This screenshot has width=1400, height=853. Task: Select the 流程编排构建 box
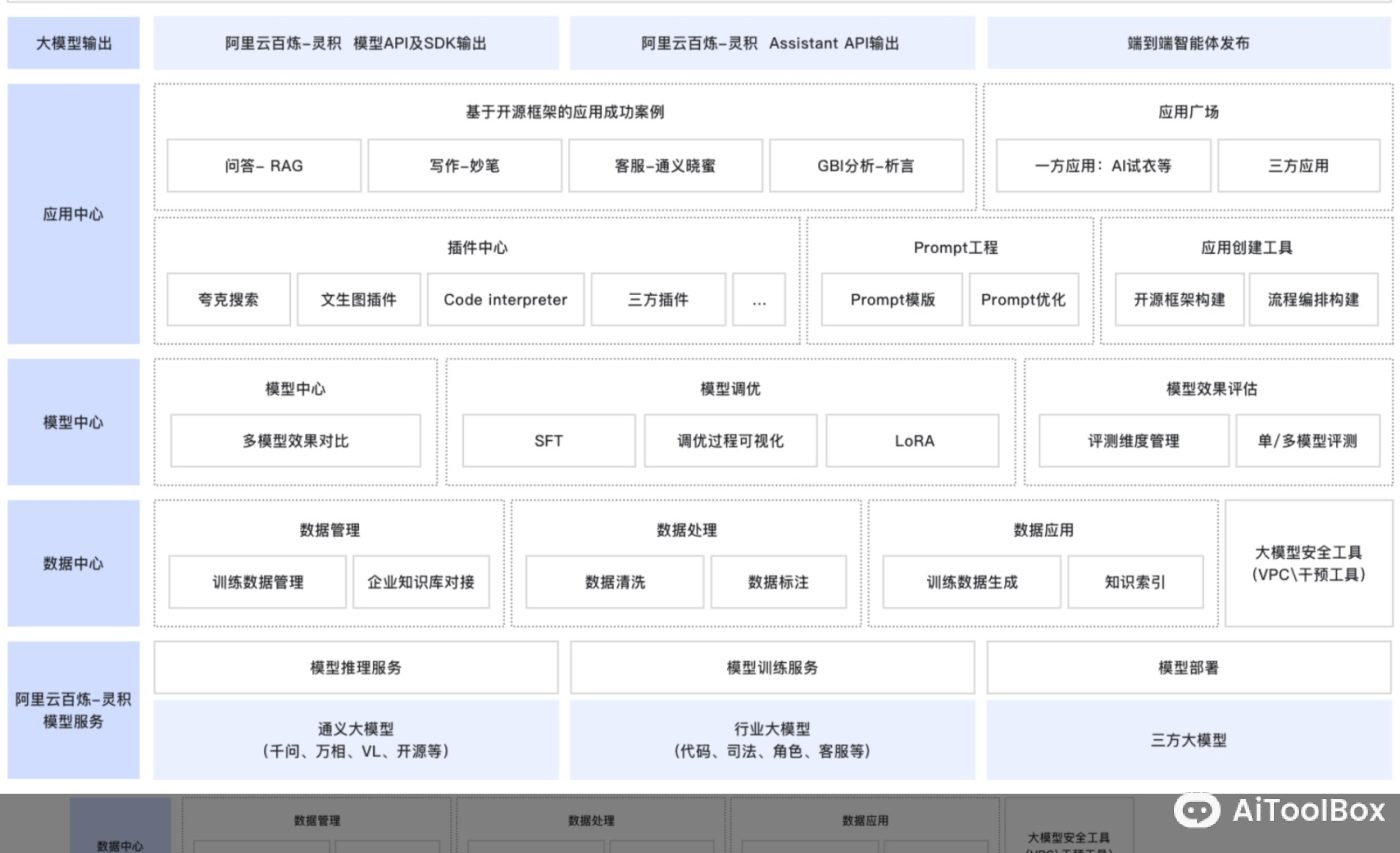click(1314, 299)
